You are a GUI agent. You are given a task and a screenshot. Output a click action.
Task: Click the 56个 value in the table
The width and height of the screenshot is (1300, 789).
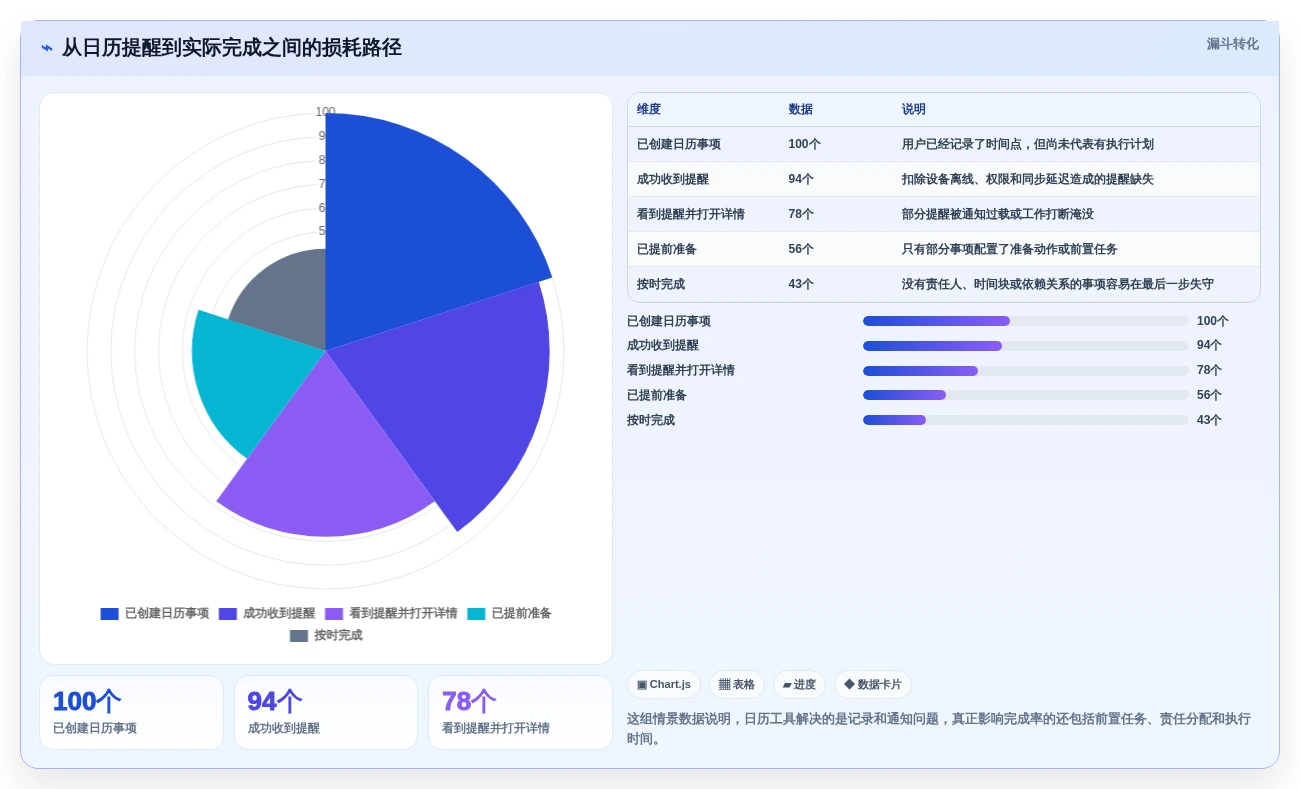click(801, 249)
